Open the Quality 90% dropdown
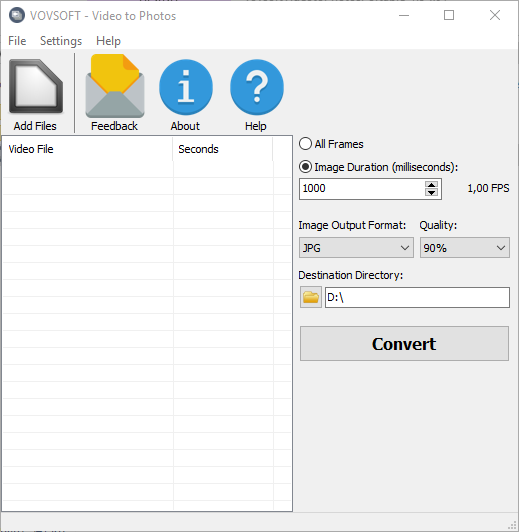This screenshot has height=532, width=519. tap(465, 248)
